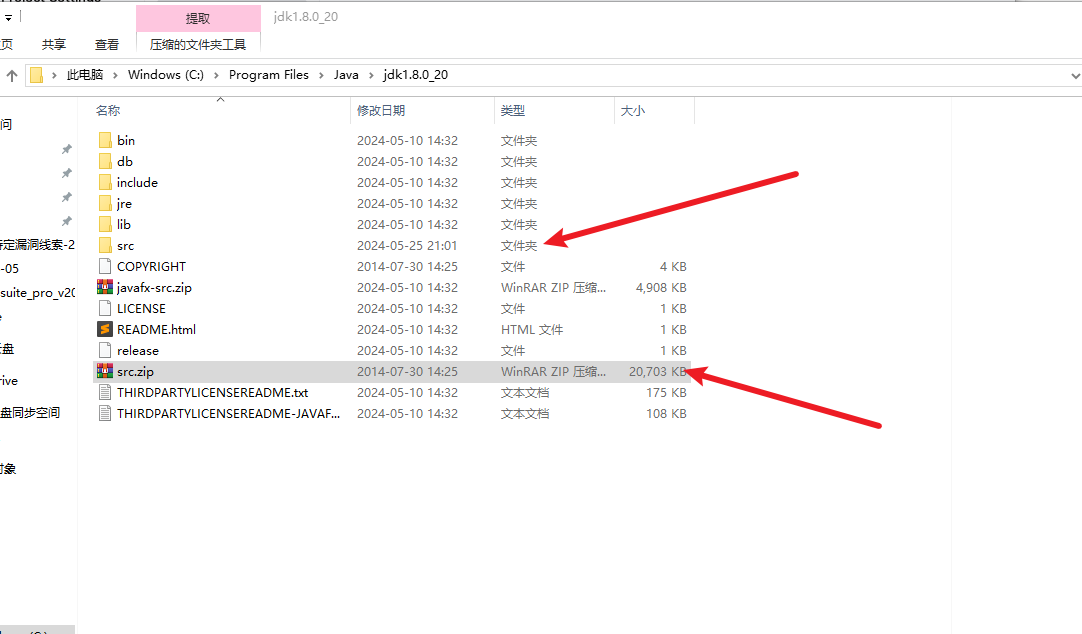The image size is (1082, 634).
Task: Click the jre folder icon
Action: click(x=105, y=204)
